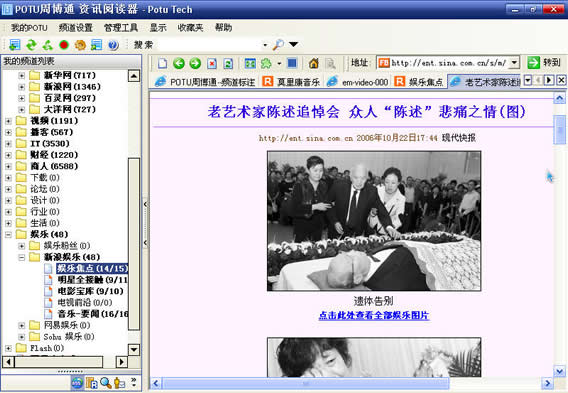This screenshot has height=393, width=568.
Task: Click the magnifier icon at sidebar bottom
Action: coord(106,383)
